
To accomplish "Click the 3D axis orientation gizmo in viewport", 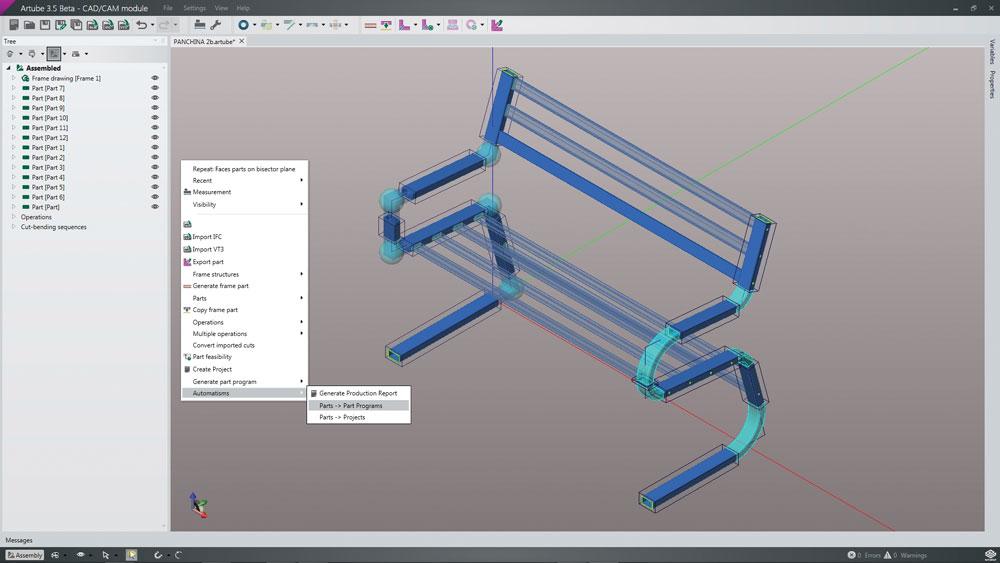I will (x=198, y=504).
